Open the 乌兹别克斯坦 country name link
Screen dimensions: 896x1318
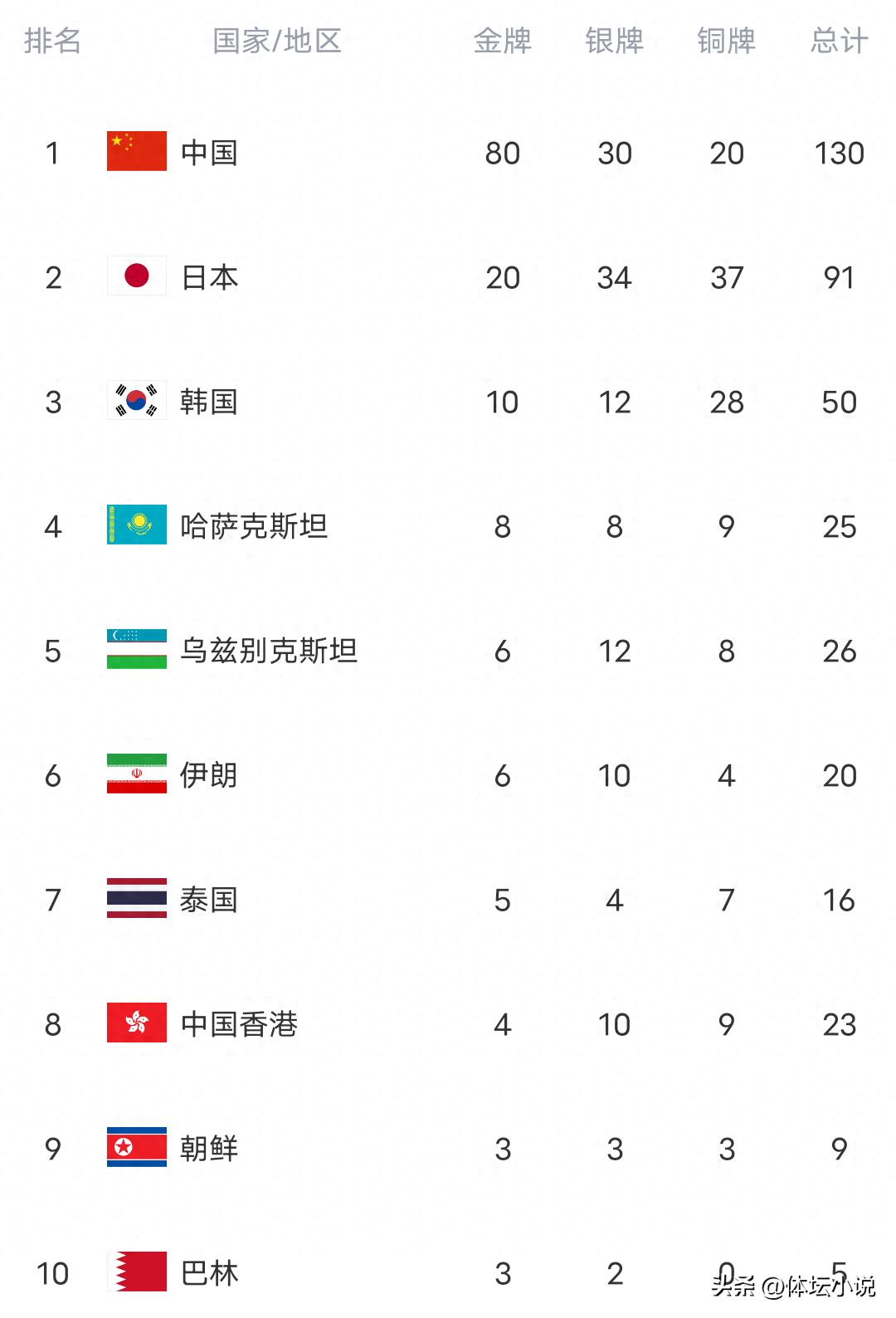(269, 651)
